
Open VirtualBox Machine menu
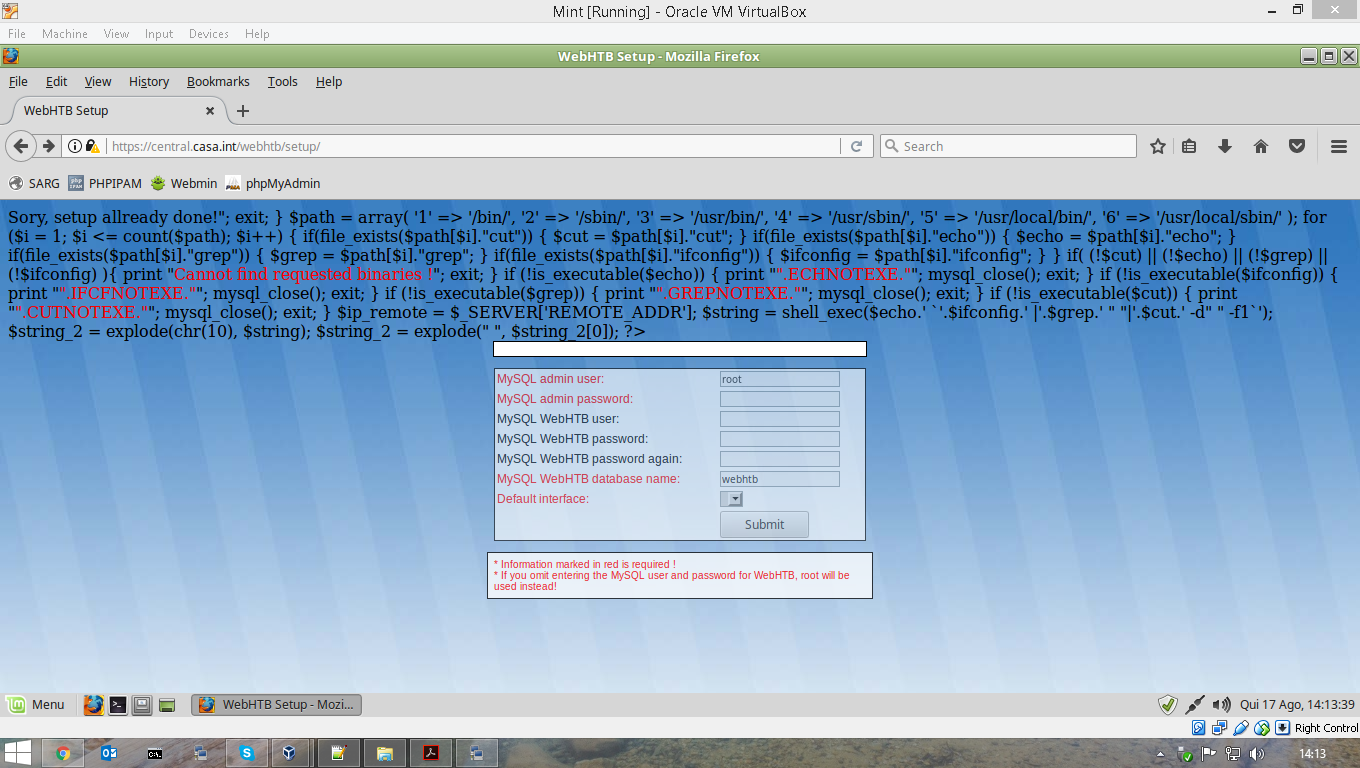pos(65,33)
